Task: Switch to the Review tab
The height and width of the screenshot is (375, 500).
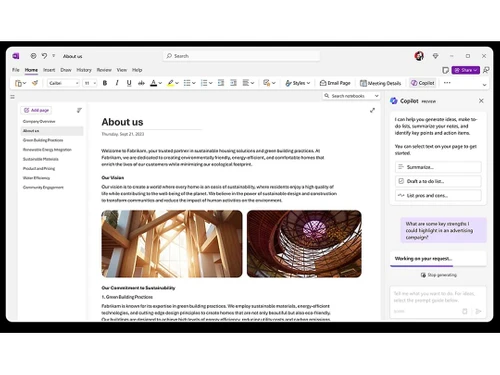Action: (104, 70)
